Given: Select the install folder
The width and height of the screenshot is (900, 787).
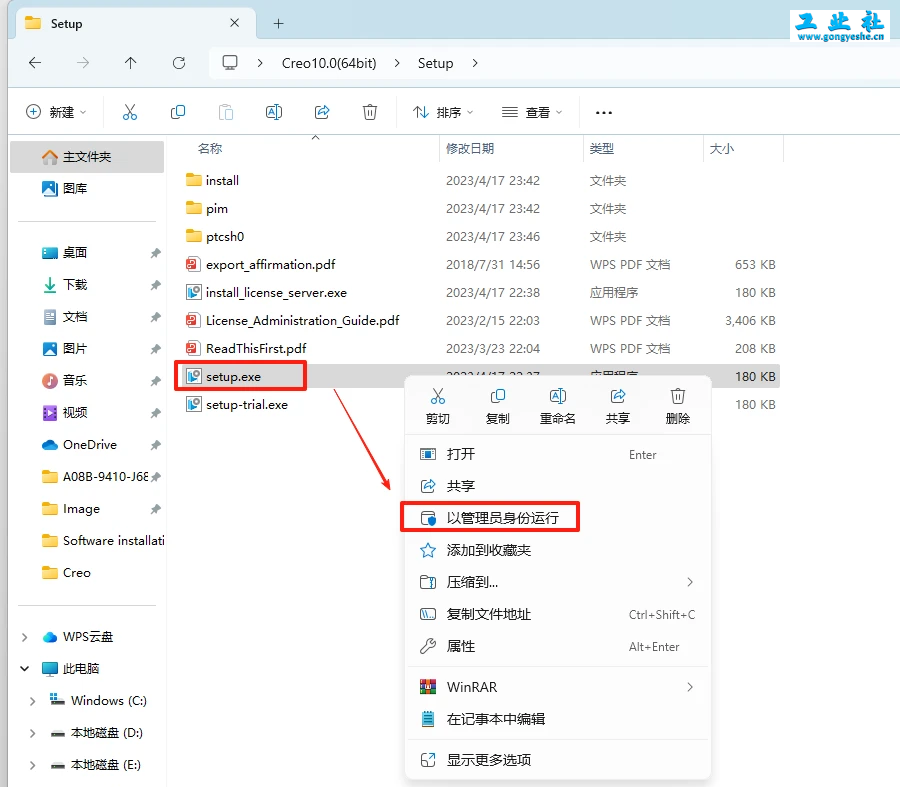Looking at the screenshot, I should coord(212,180).
